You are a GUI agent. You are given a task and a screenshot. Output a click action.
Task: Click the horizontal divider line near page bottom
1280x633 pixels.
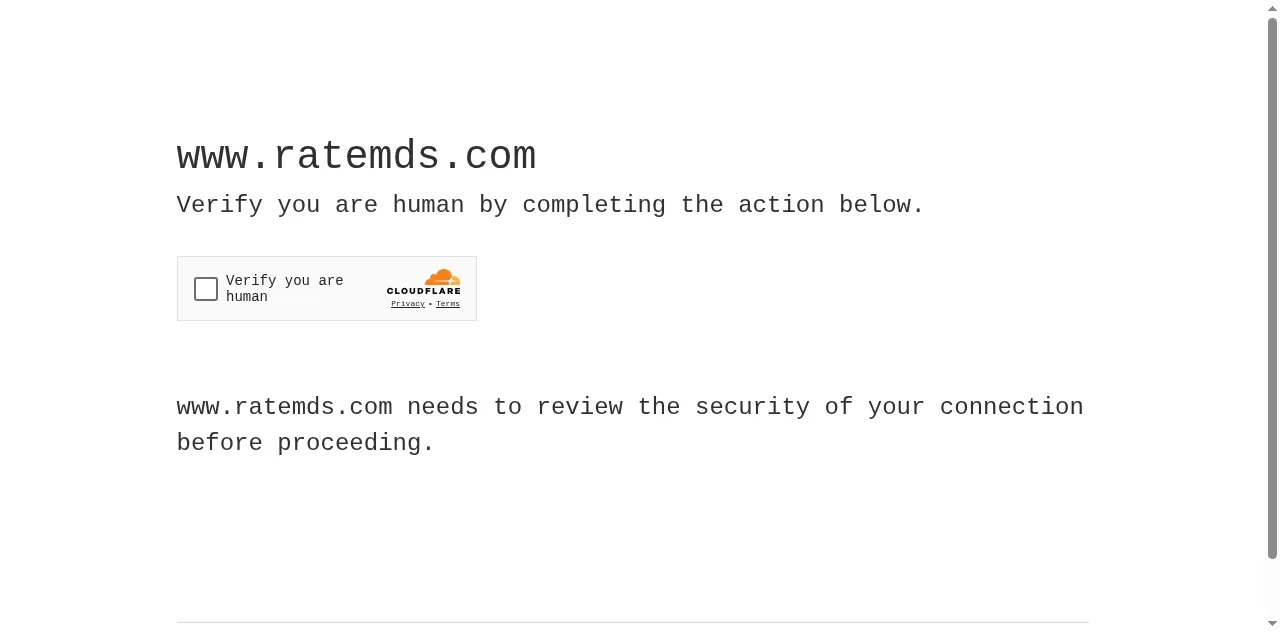coord(632,622)
